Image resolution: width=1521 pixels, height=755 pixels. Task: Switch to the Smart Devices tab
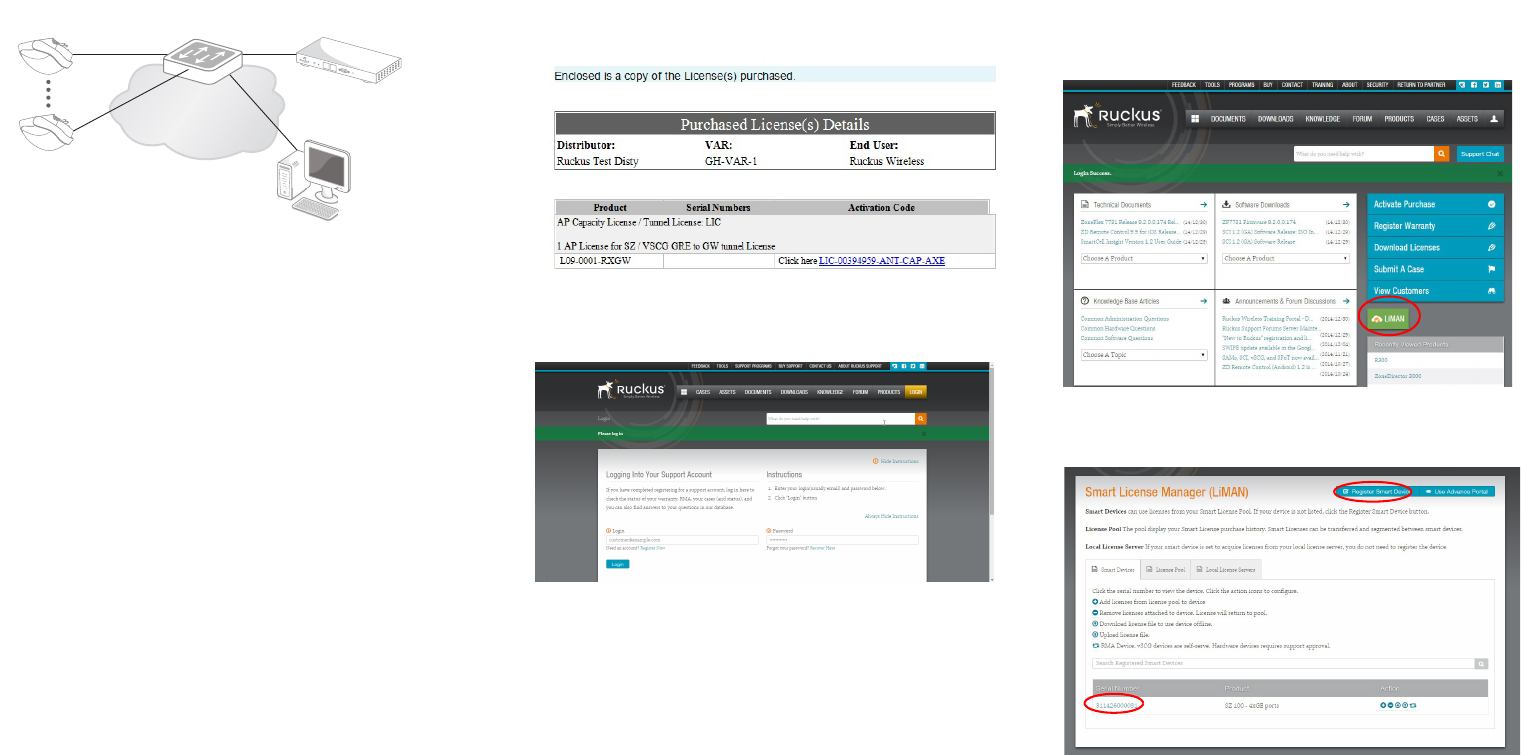click(x=1114, y=569)
